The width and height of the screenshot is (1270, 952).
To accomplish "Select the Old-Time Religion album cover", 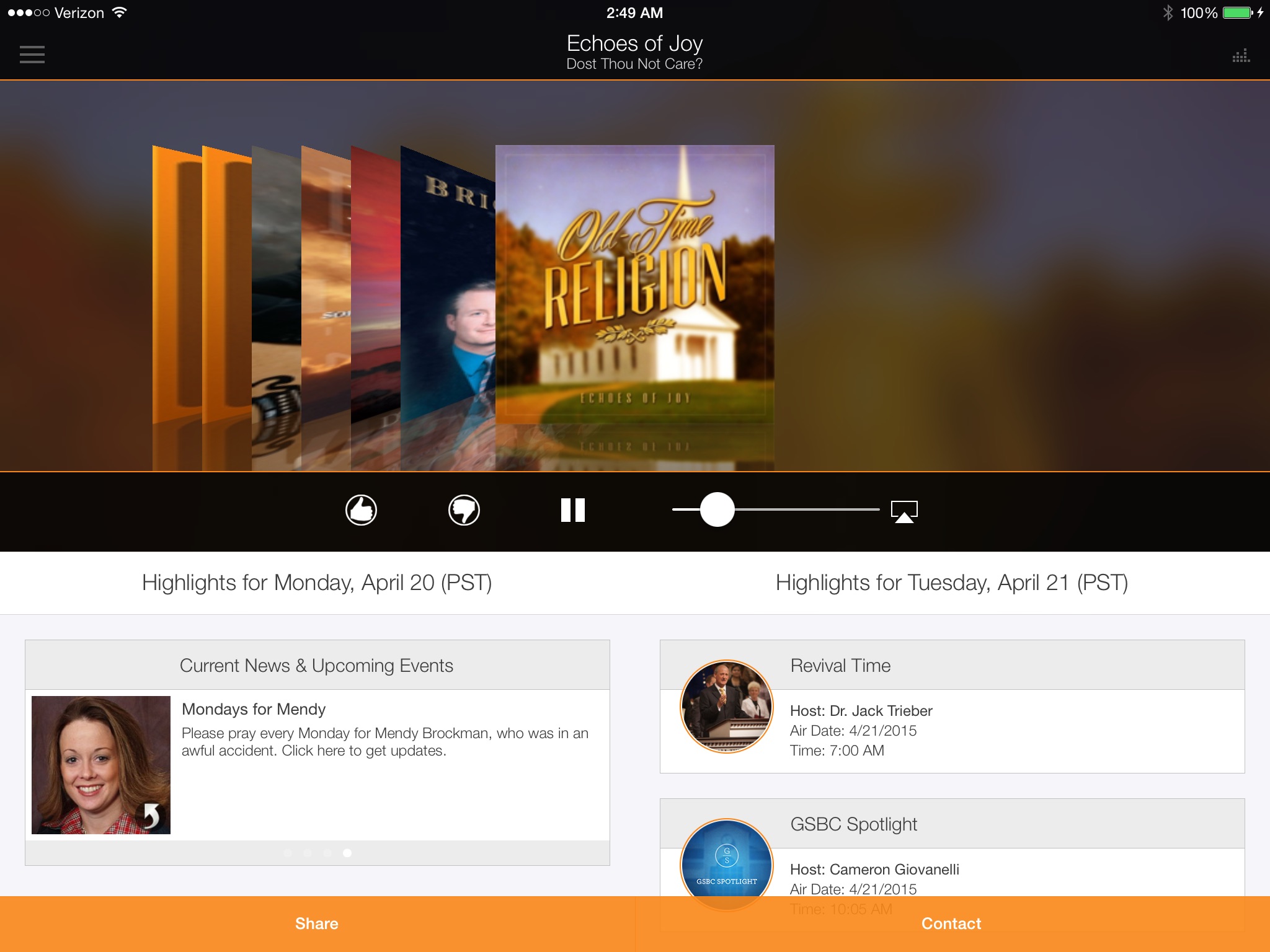I will [x=634, y=284].
